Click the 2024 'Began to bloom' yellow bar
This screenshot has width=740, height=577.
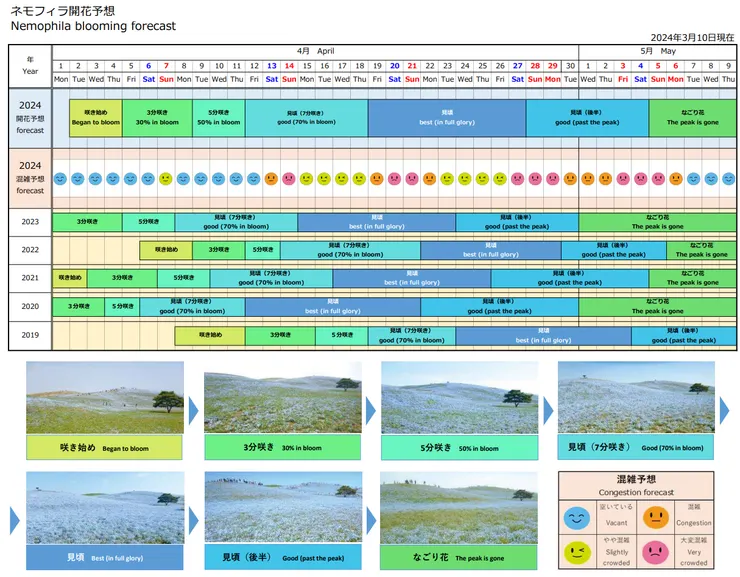[96, 118]
